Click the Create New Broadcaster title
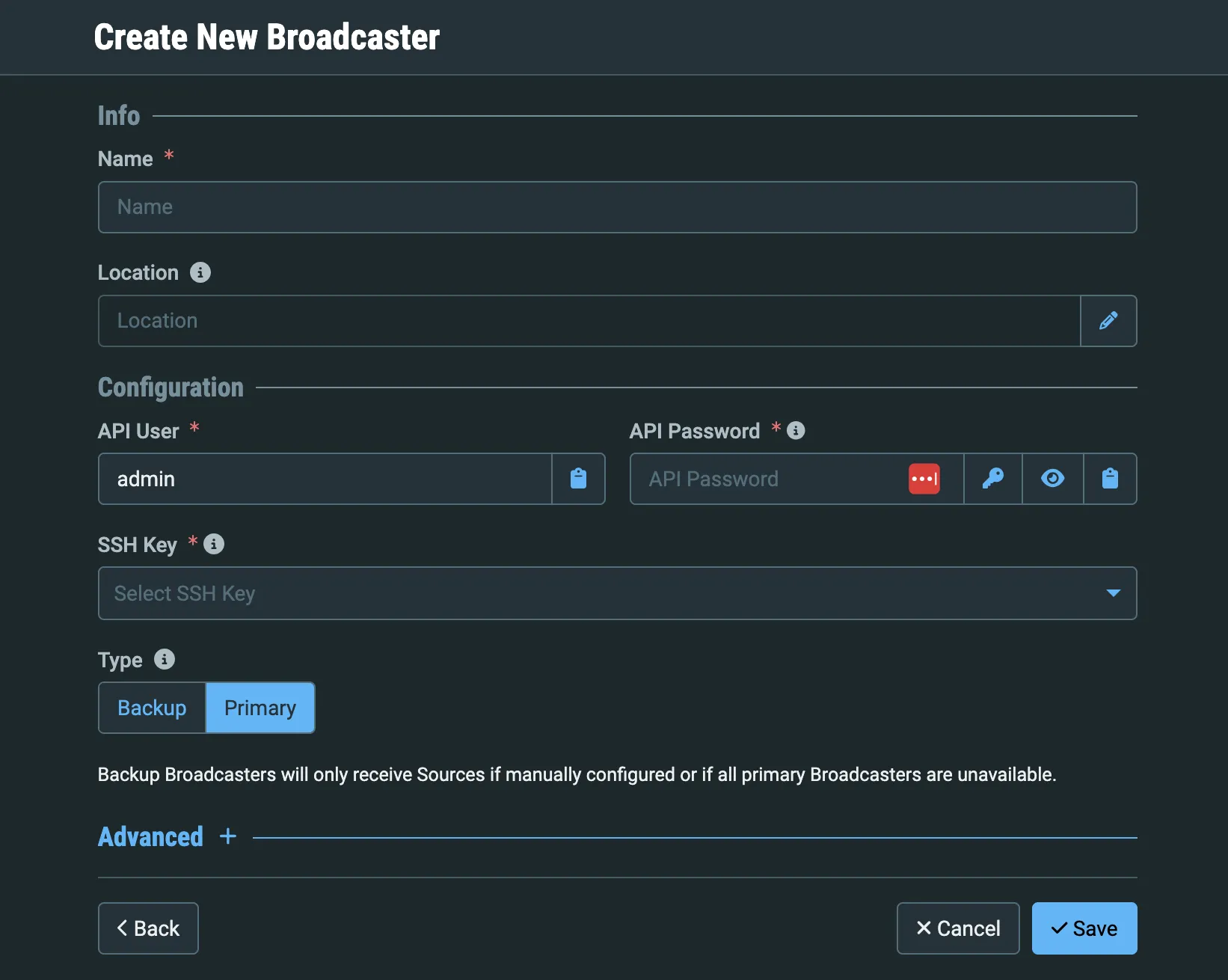Image resolution: width=1228 pixels, height=980 pixels. (267, 37)
